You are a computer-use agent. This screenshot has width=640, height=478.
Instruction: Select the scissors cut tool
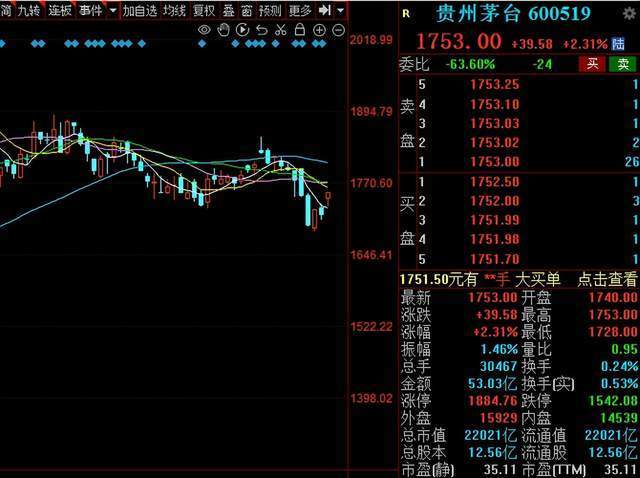point(281,30)
